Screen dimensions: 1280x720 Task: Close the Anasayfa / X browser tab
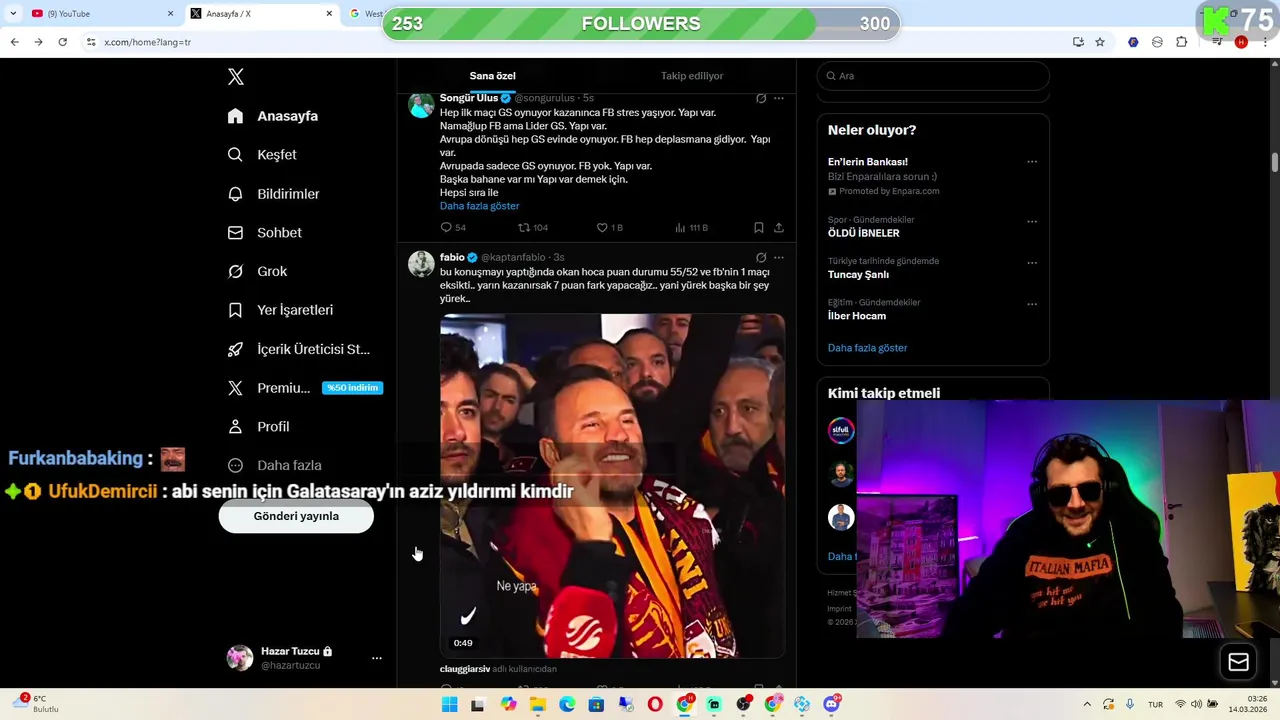(x=329, y=14)
